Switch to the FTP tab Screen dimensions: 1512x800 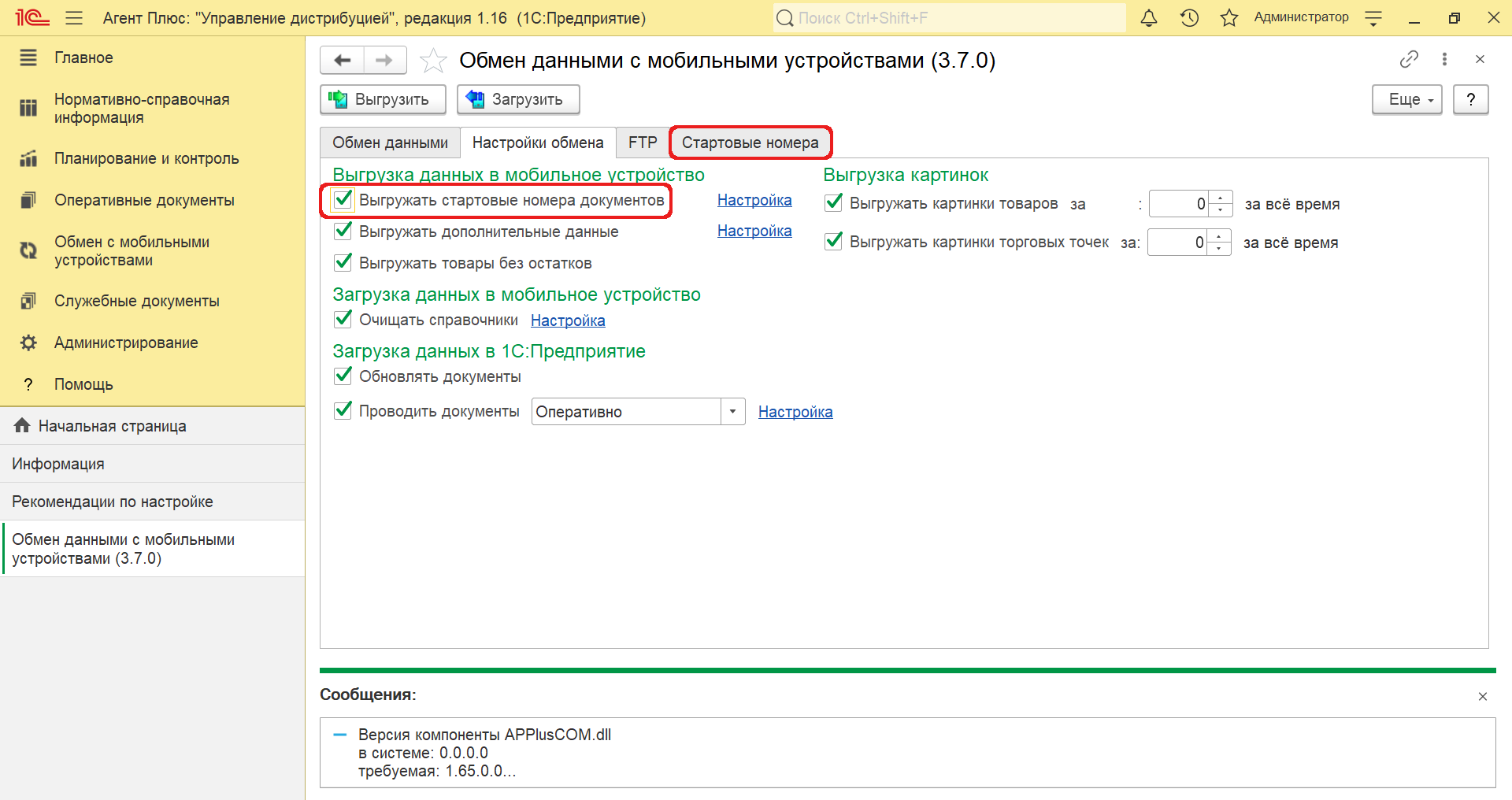click(x=642, y=143)
